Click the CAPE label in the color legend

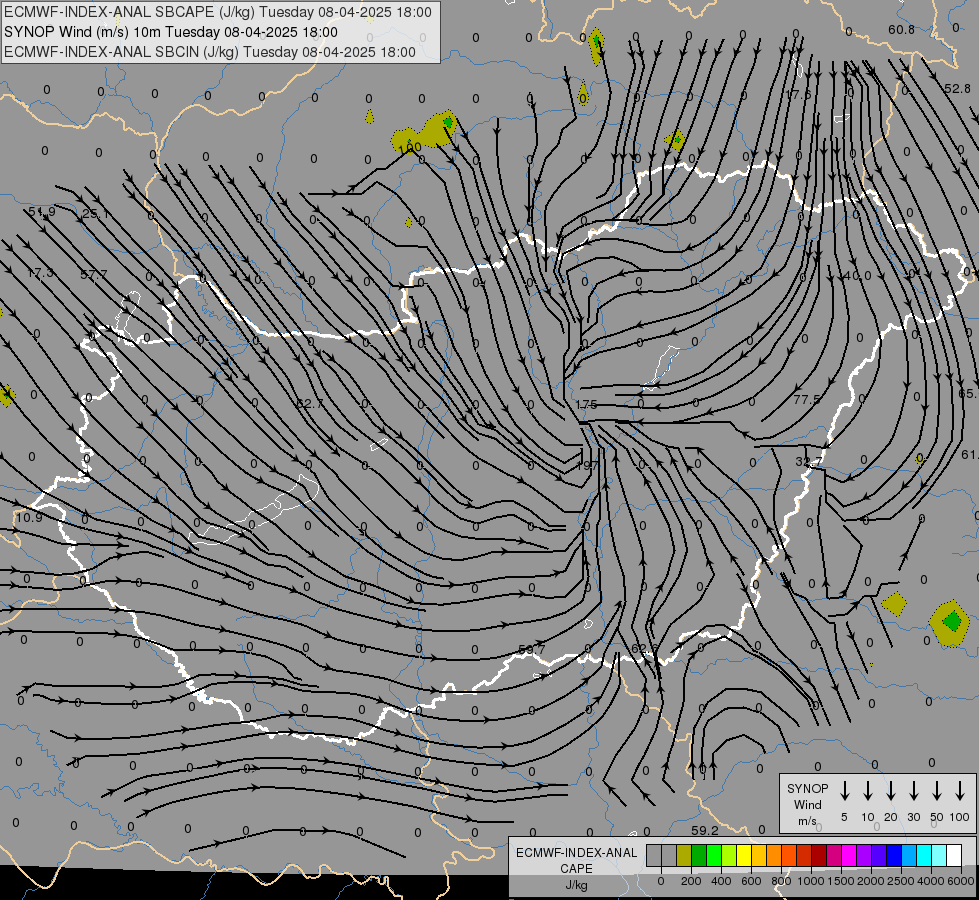click(576, 869)
